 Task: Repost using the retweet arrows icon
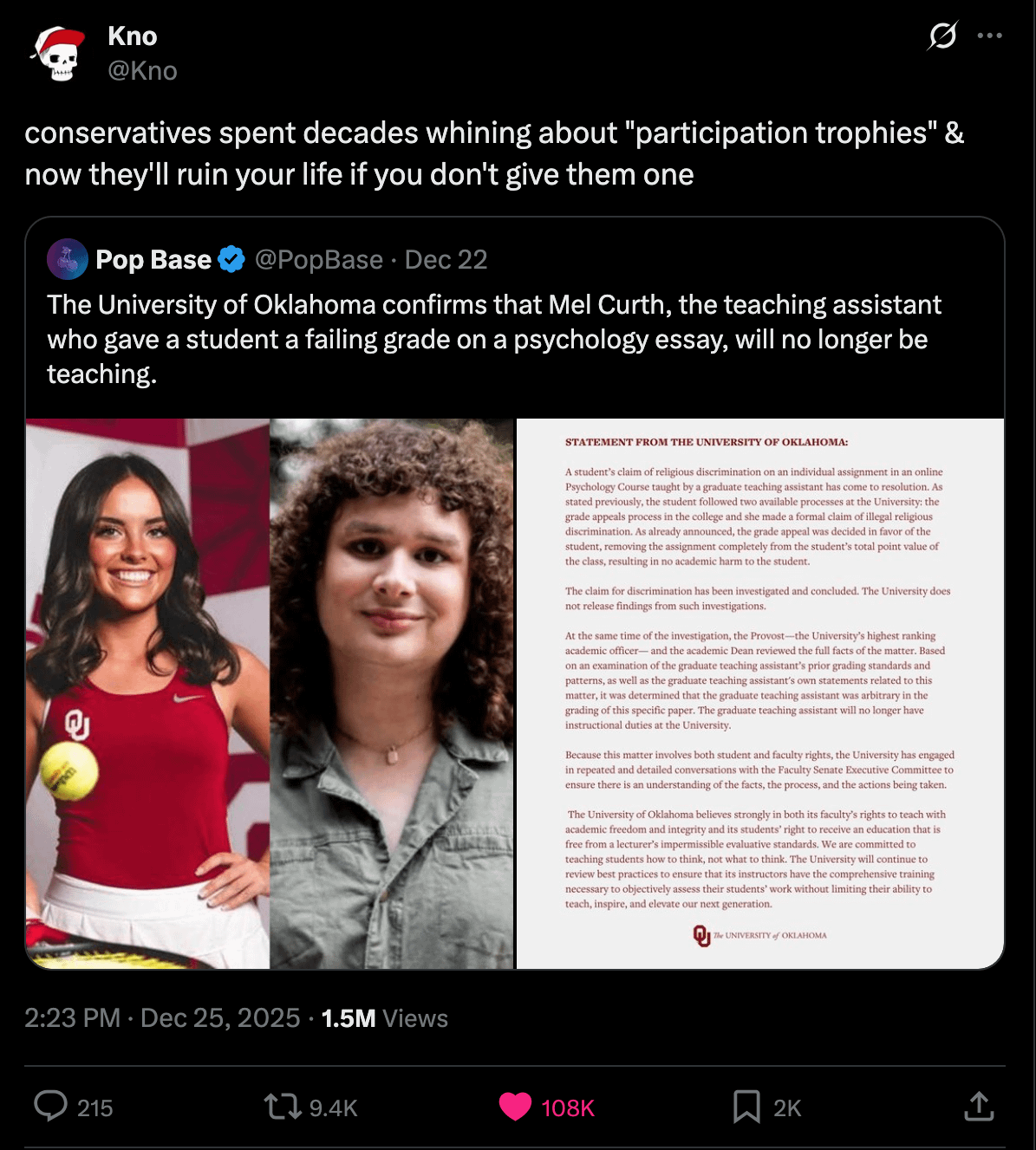click(282, 1107)
